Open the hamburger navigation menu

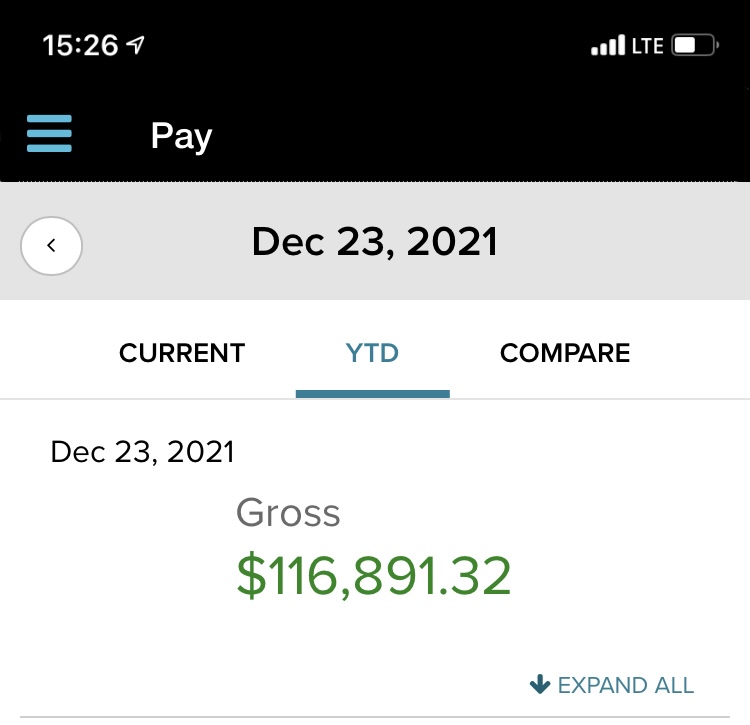click(x=49, y=133)
